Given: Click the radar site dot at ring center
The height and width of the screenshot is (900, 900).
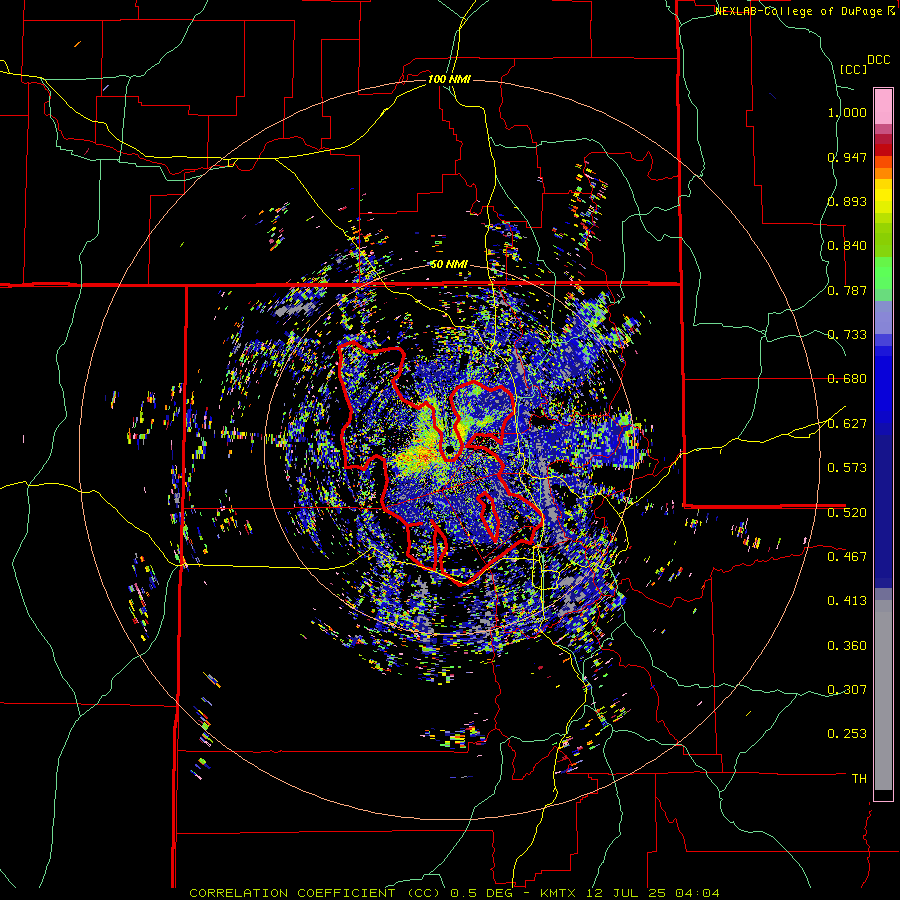Looking at the screenshot, I should pos(449,448).
